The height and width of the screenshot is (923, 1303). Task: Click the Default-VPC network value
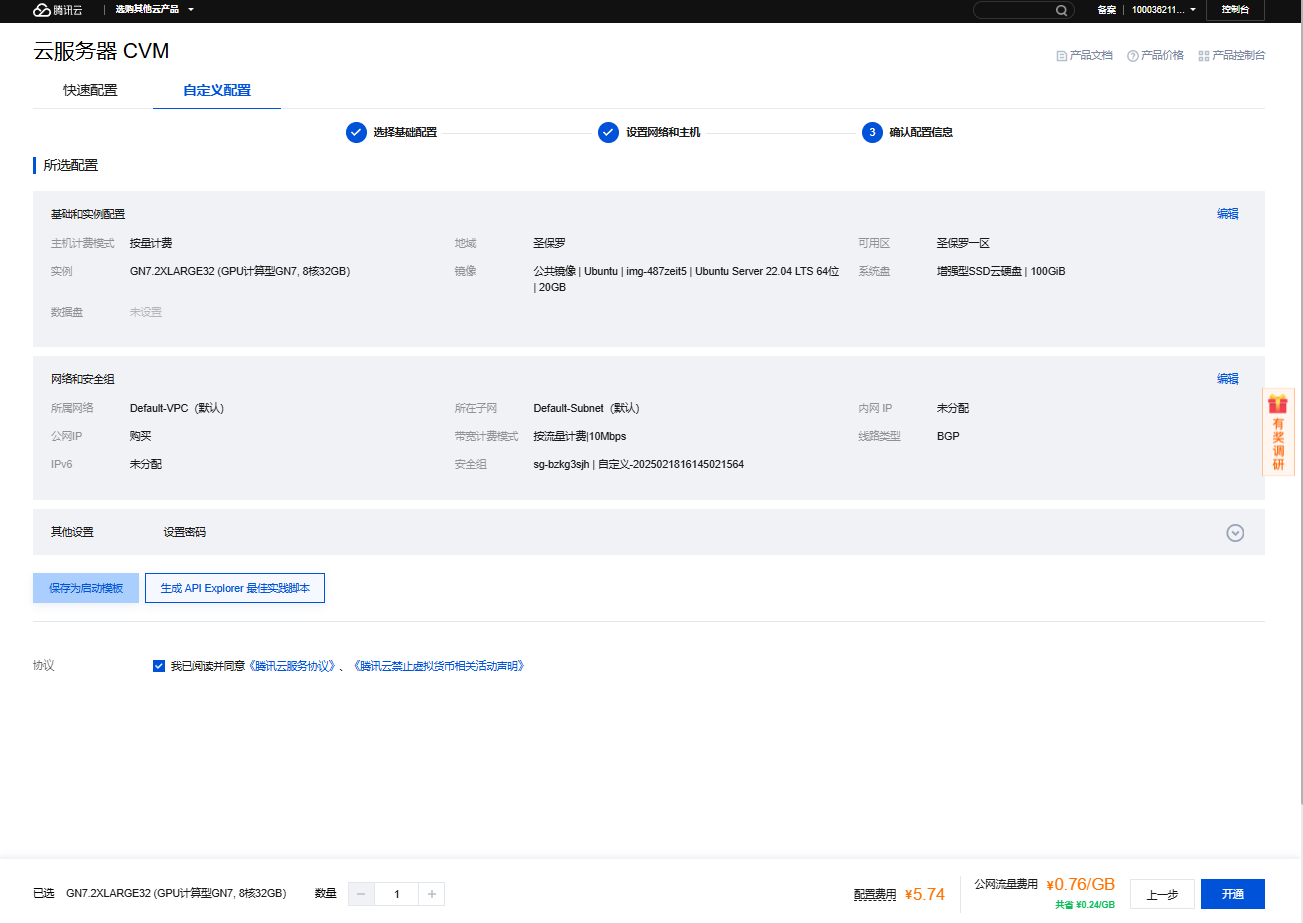[x=177, y=408]
